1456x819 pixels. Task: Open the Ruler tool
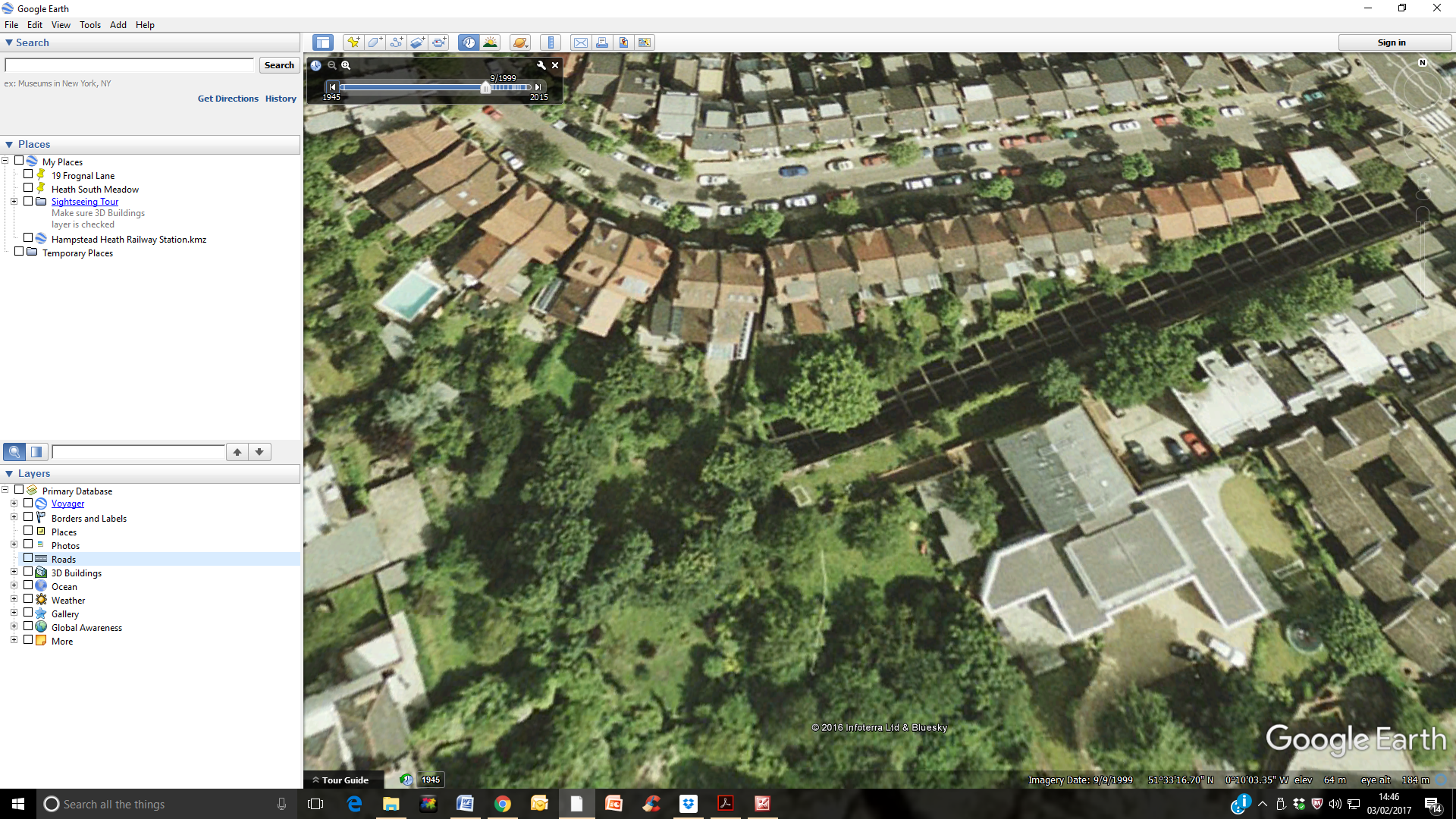pos(551,42)
